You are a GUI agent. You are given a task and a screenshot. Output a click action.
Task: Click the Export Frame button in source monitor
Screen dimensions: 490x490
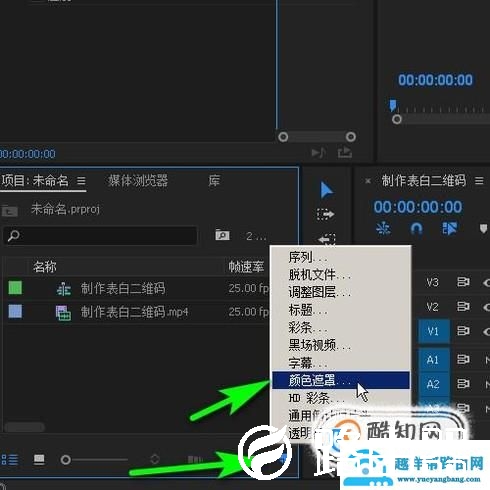345,153
